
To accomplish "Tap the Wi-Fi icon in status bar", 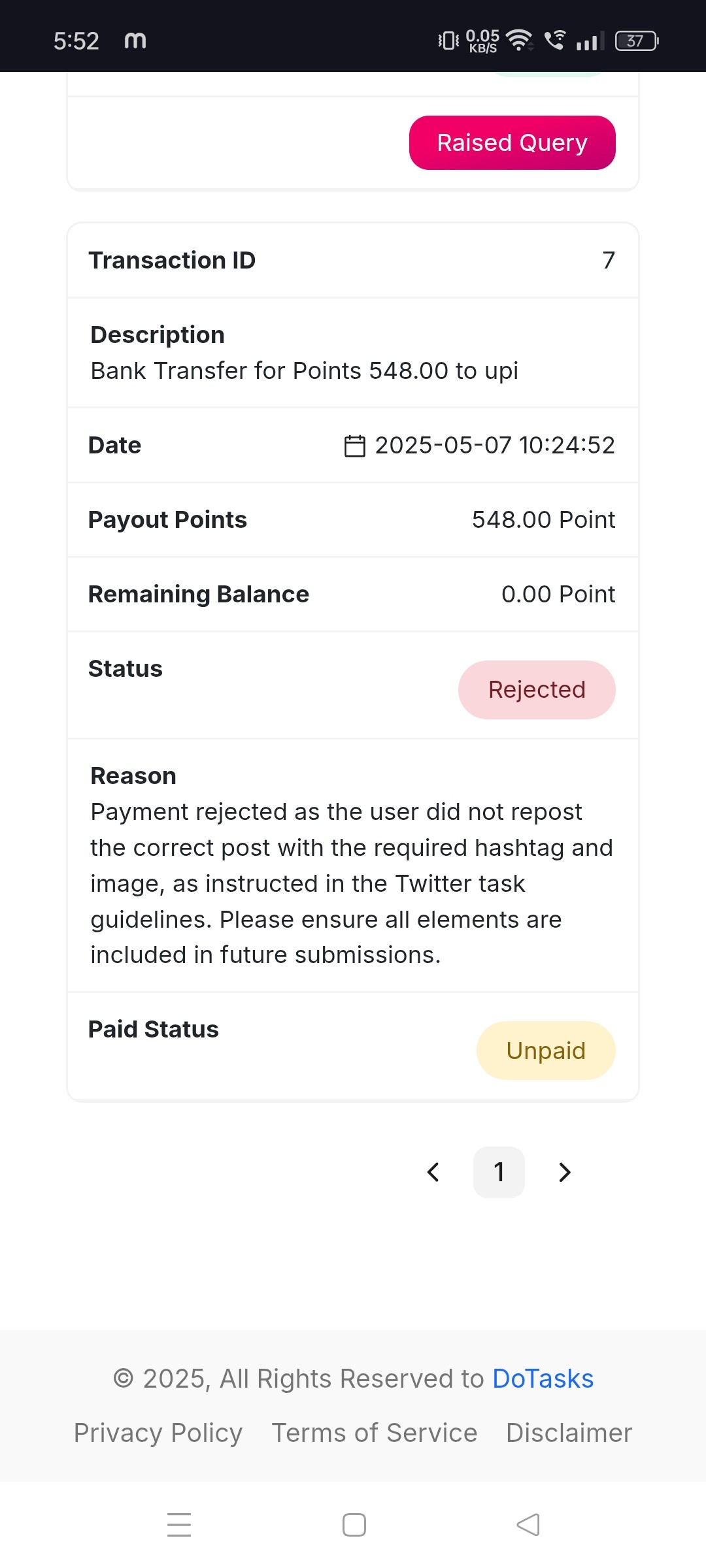I will (x=520, y=41).
